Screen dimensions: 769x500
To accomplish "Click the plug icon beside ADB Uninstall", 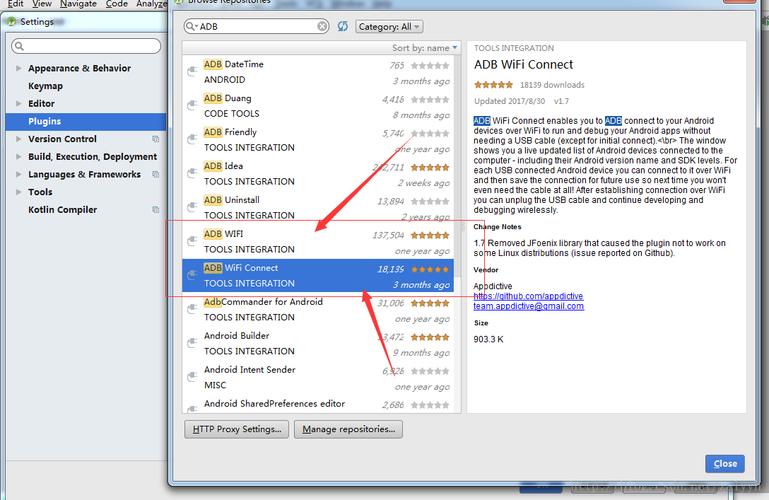I will (x=192, y=207).
